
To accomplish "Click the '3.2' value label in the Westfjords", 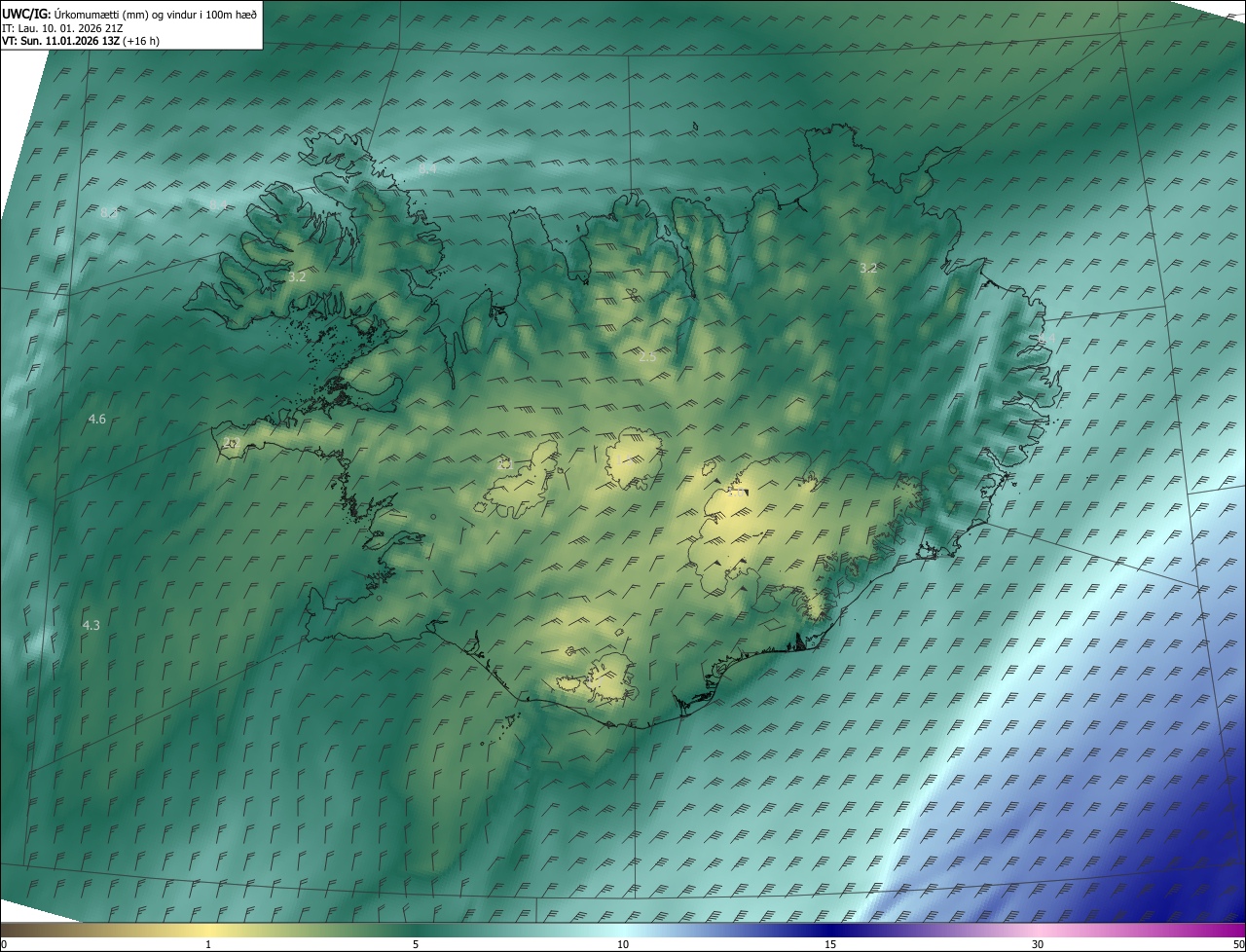I will pyautogui.click(x=297, y=277).
